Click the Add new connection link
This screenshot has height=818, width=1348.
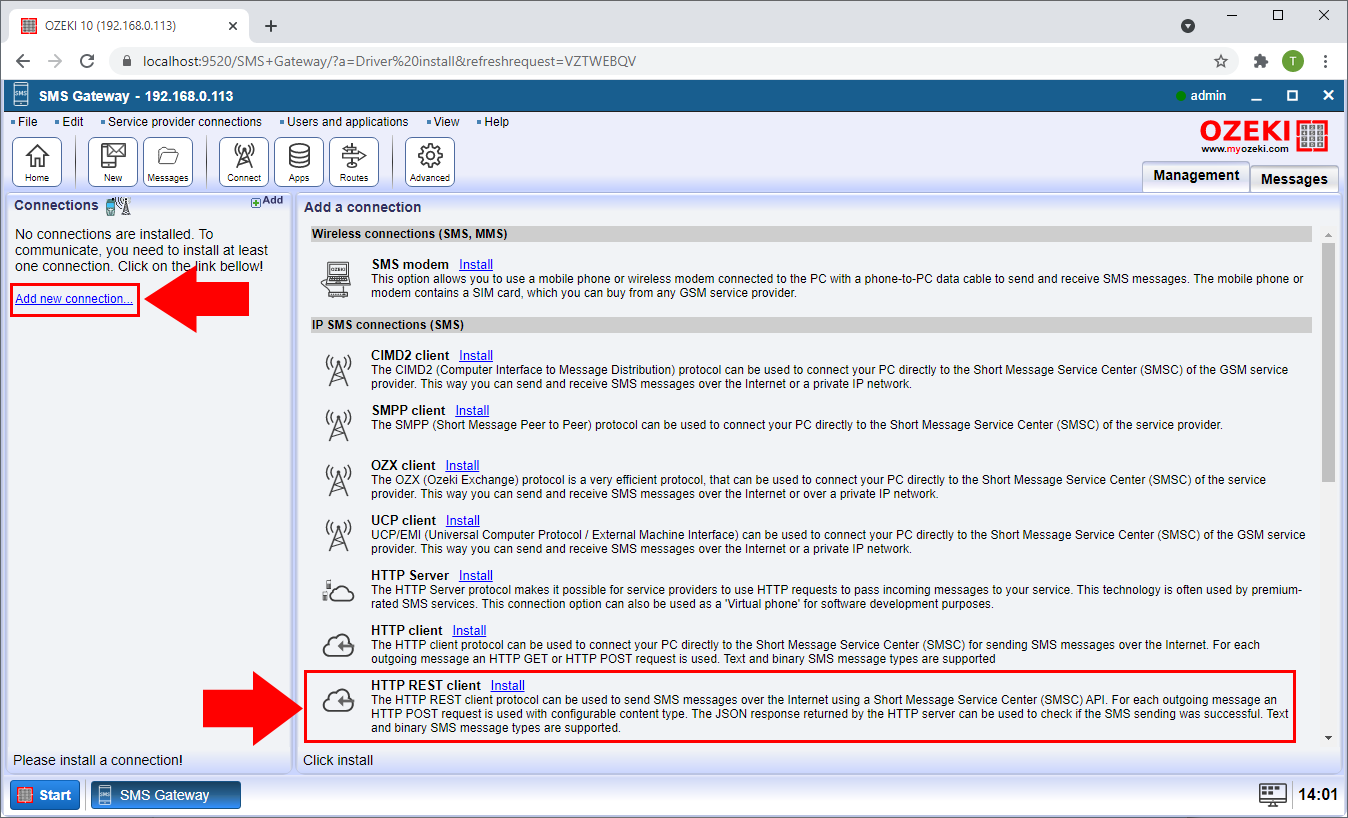point(74,299)
